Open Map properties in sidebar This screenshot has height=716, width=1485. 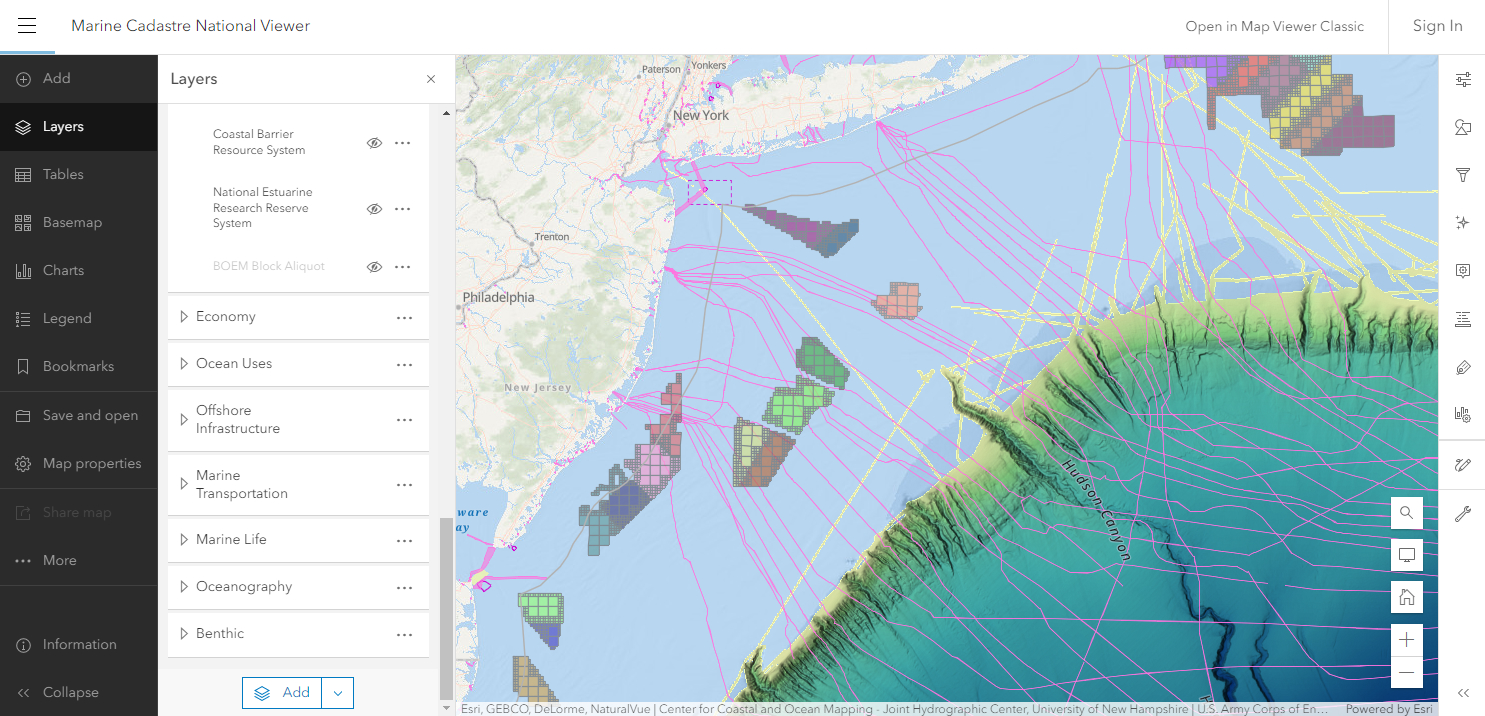(78, 464)
